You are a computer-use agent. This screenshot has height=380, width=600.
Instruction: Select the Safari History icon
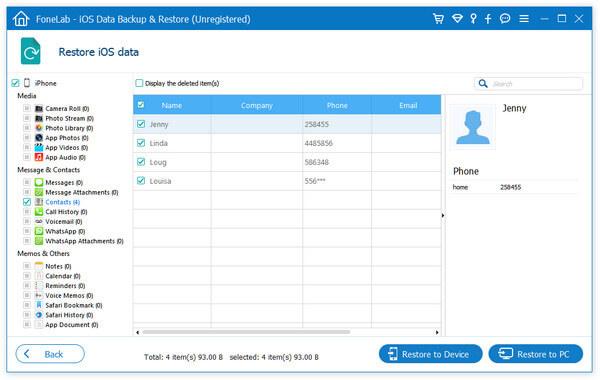[x=39, y=315]
